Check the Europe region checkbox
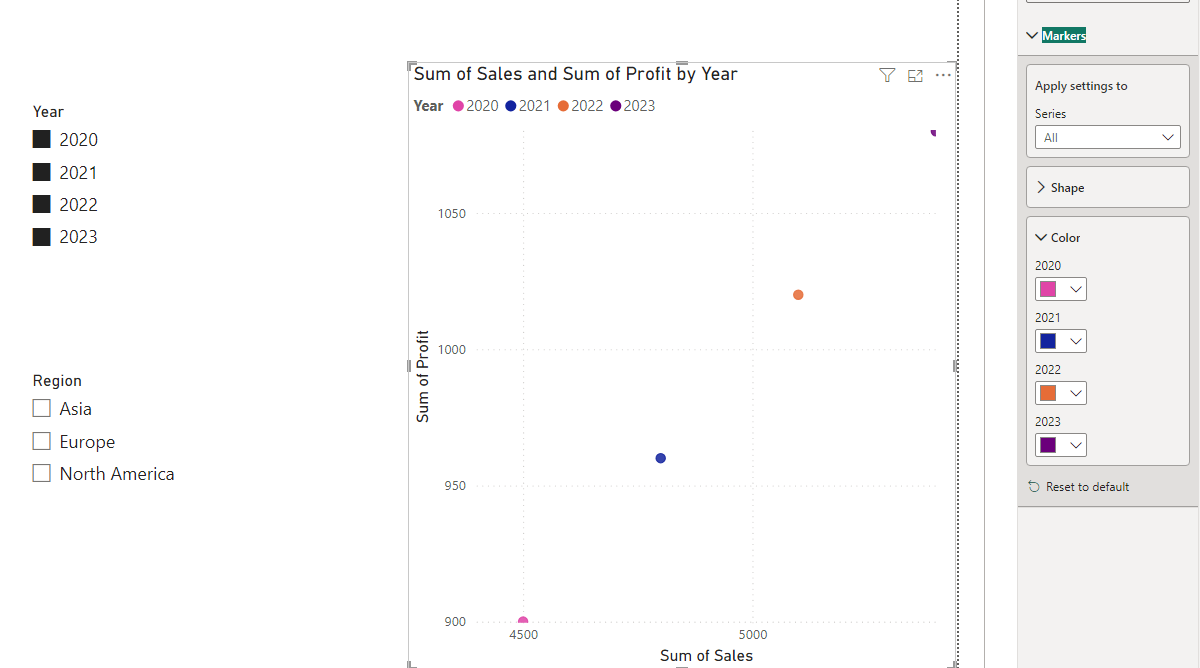 coord(42,441)
